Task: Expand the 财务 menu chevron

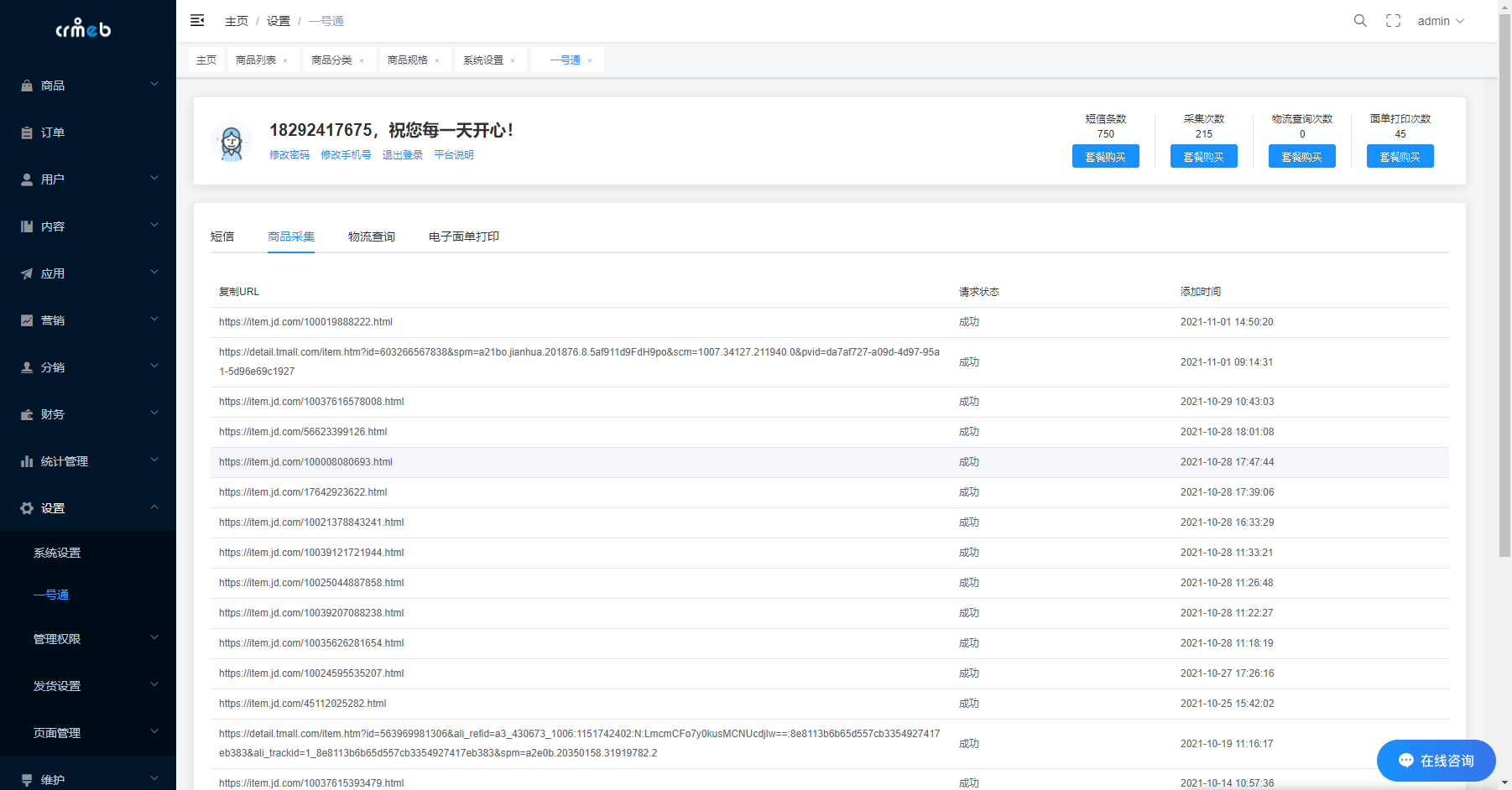Action: 154,413
